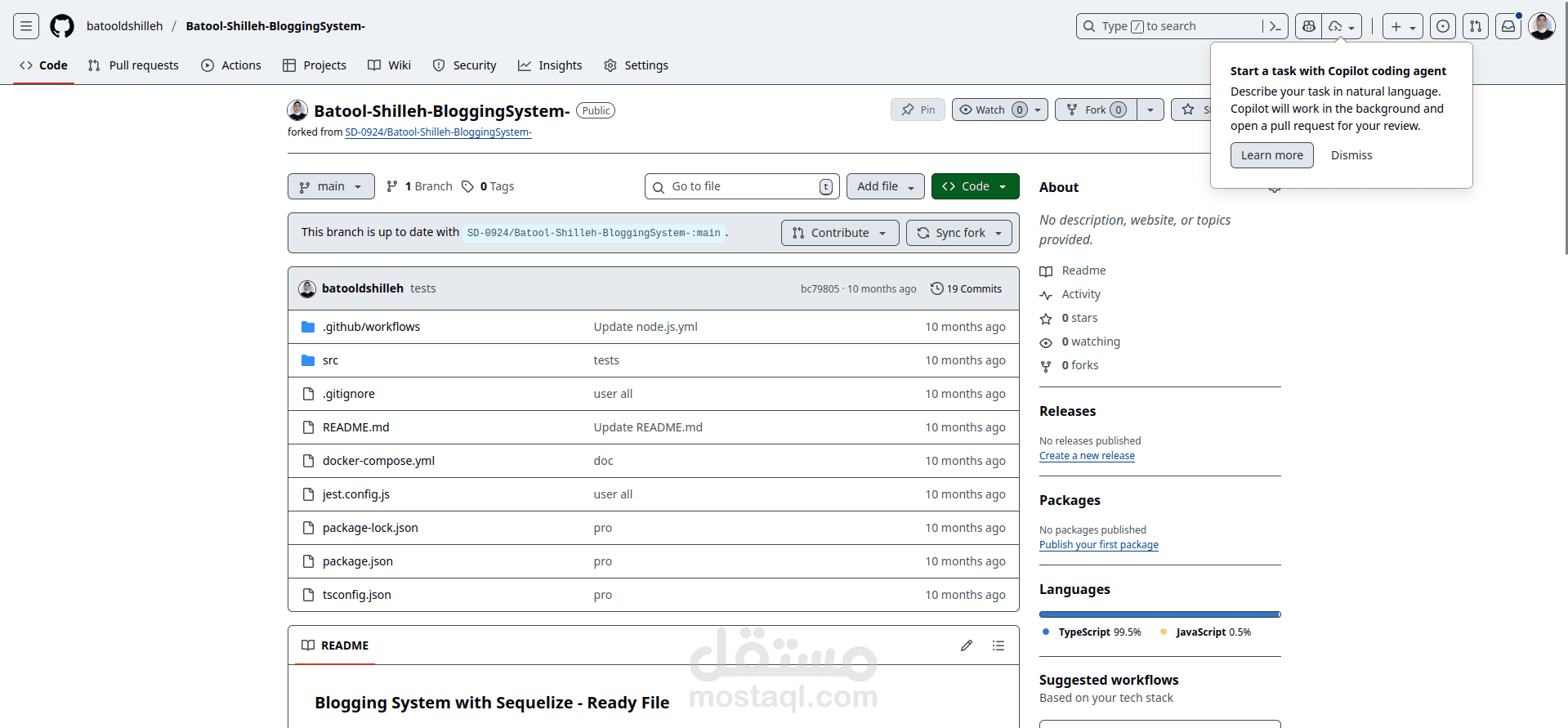1568x728 pixels.
Task: Switch to the Pull requests tab
Action: pos(133,65)
